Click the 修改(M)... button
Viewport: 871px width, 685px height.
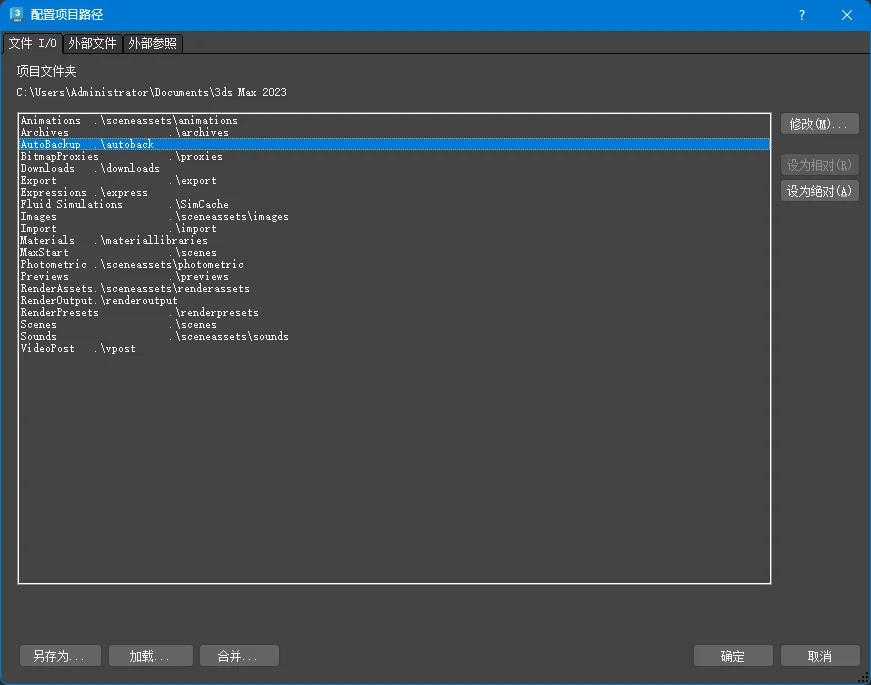[819, 124]
